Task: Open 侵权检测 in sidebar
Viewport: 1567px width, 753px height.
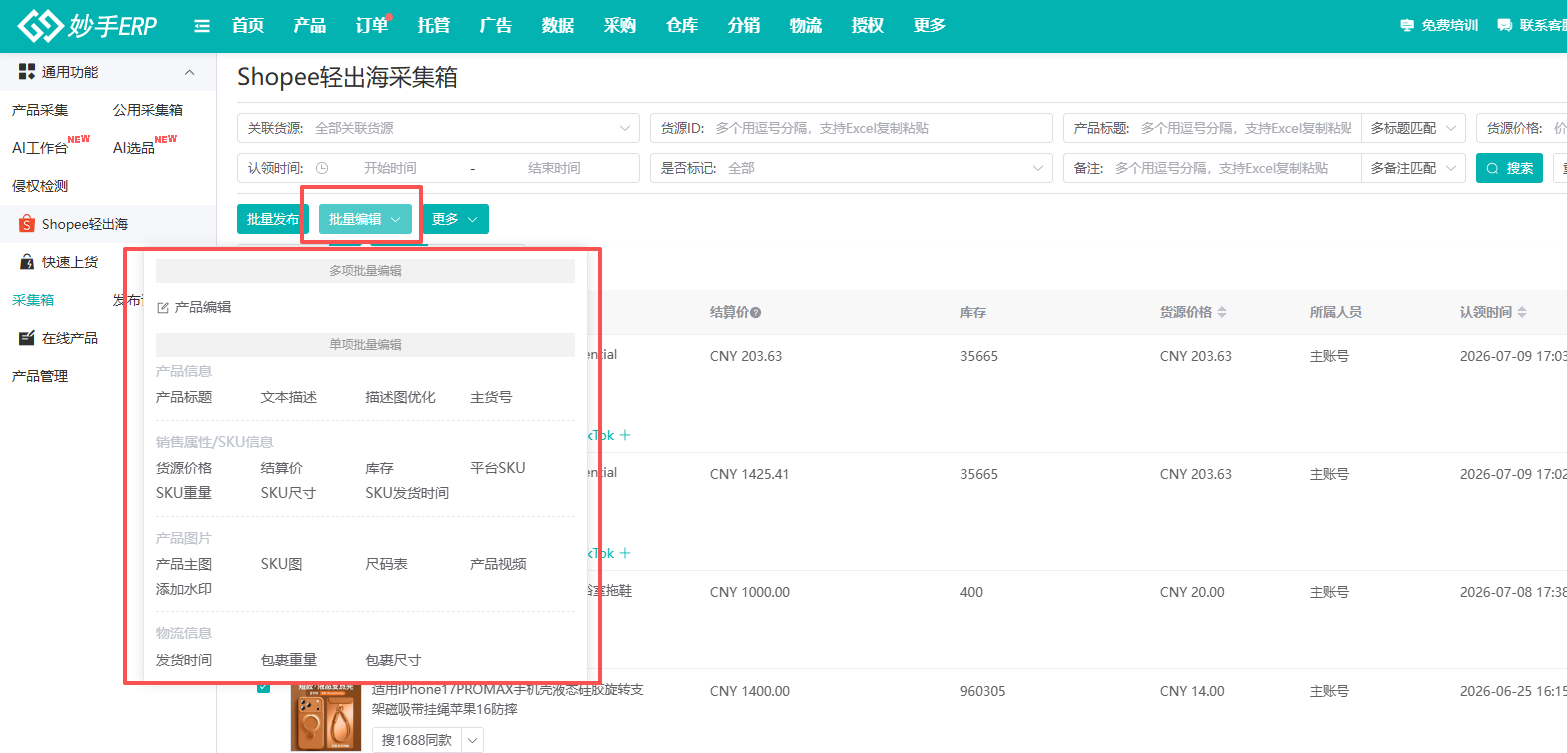Action: pos(40,186)
